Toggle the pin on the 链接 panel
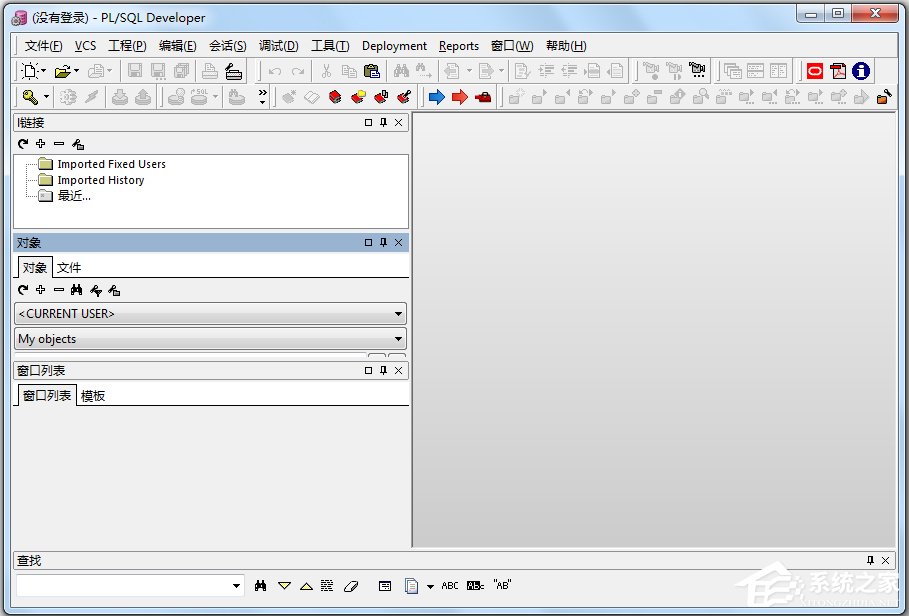909x616 pixels. coord(381,122)
